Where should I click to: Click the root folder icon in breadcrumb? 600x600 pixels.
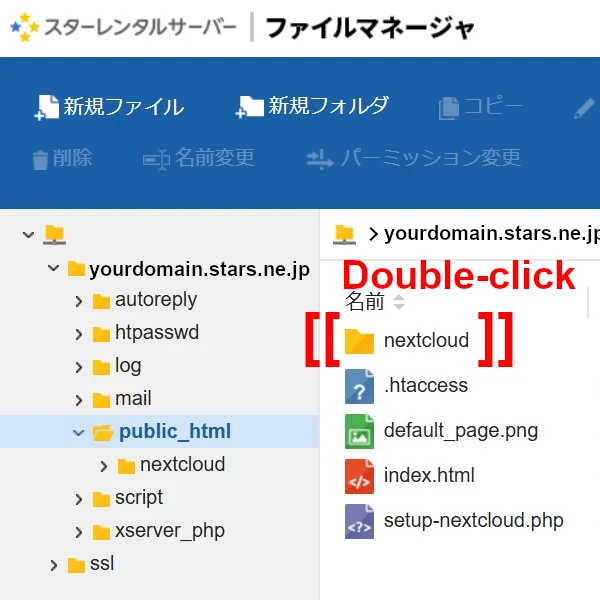coord(344,234)
